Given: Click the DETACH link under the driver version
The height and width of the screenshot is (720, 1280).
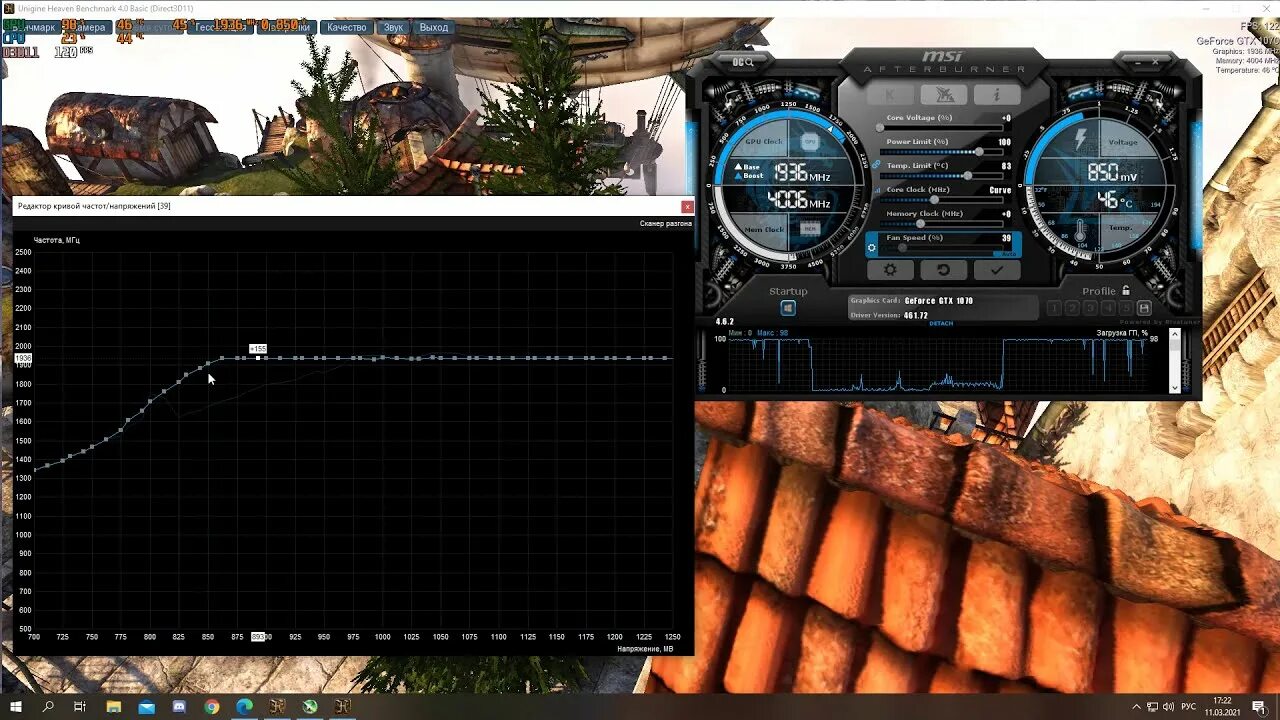Looking at the screenshot, I should [x=941, y=324].
